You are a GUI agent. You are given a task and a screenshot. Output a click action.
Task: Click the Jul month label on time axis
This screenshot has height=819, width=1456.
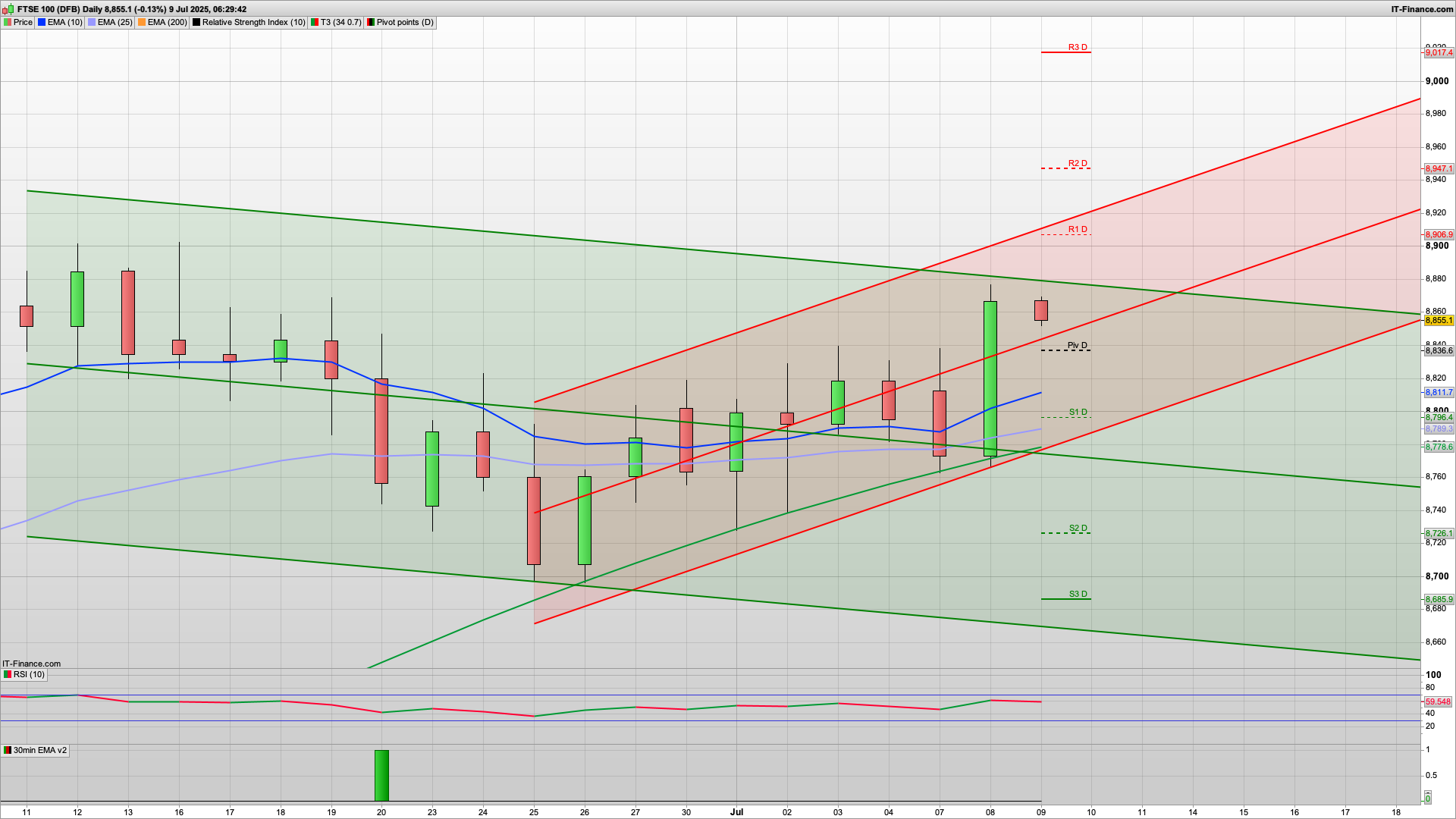point(736,811)
